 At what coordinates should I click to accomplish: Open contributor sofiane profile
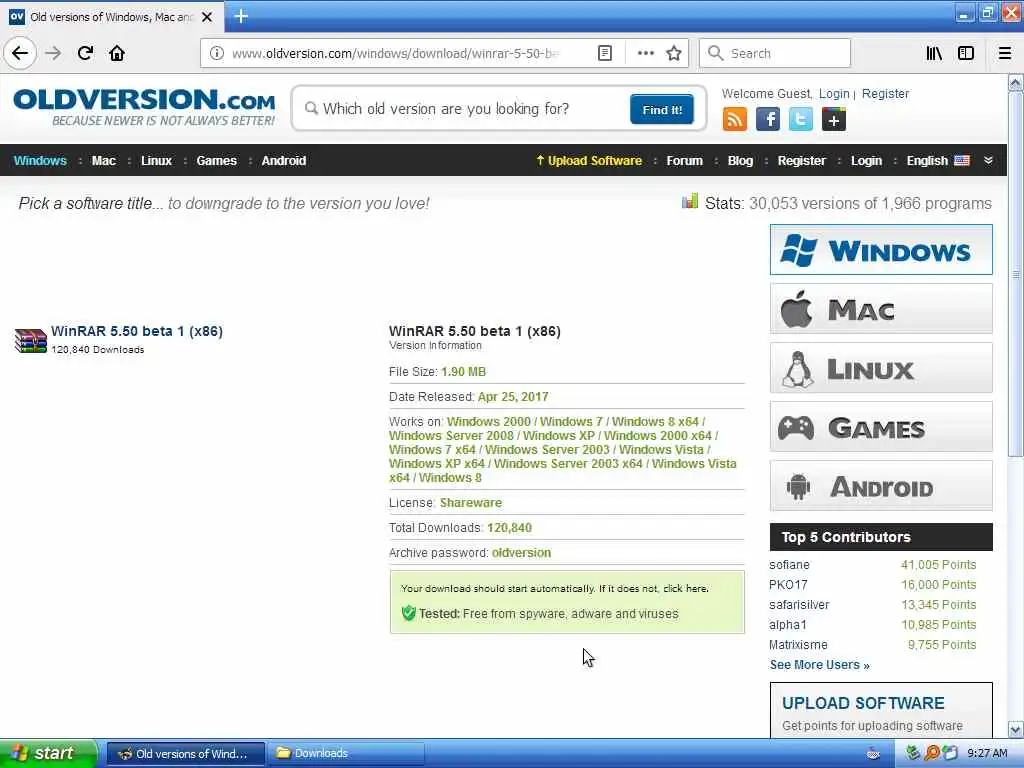click(789, 565)
